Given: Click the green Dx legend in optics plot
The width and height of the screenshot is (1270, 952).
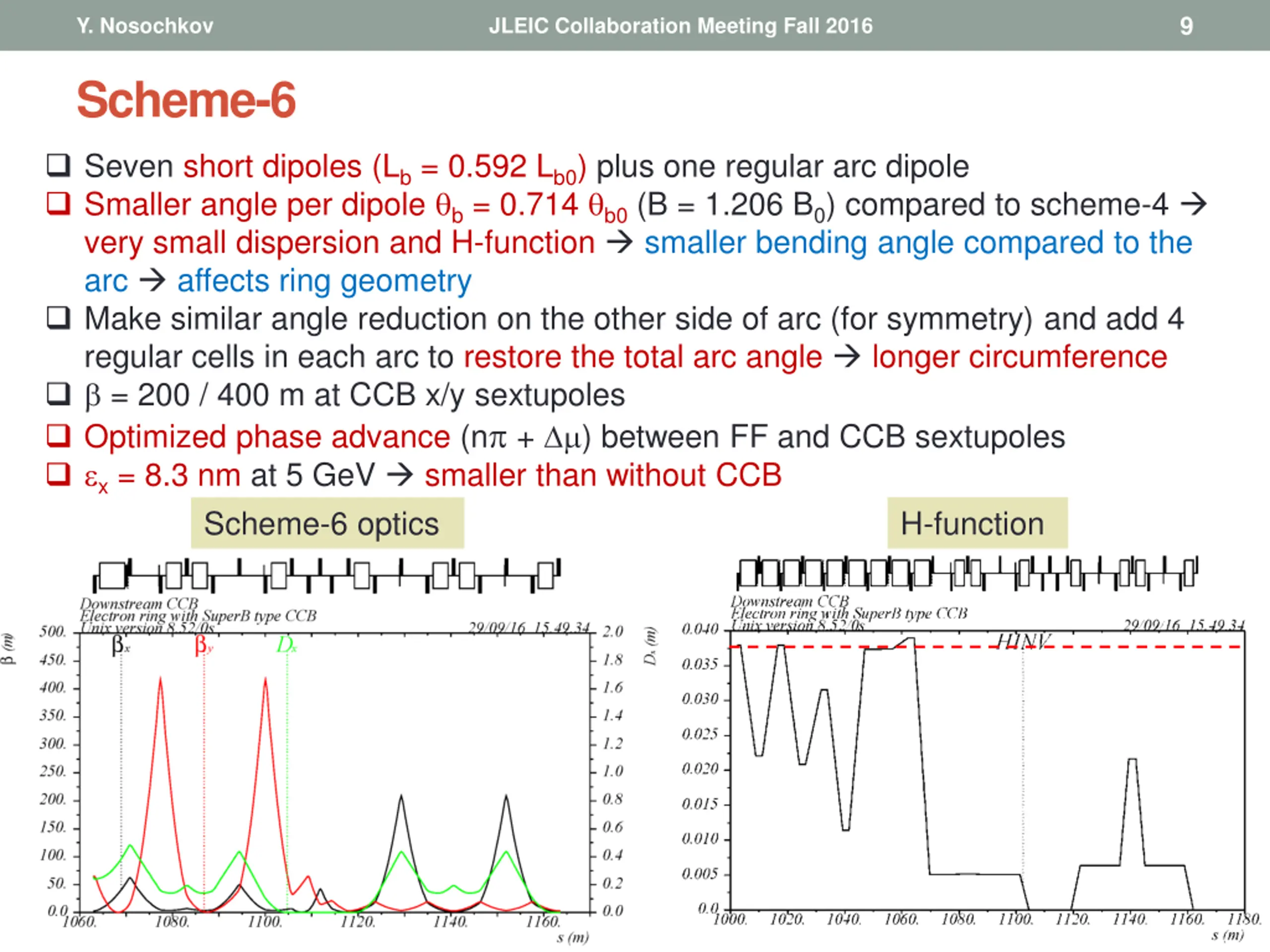Looking at the screenshot, I should [287, 645].
